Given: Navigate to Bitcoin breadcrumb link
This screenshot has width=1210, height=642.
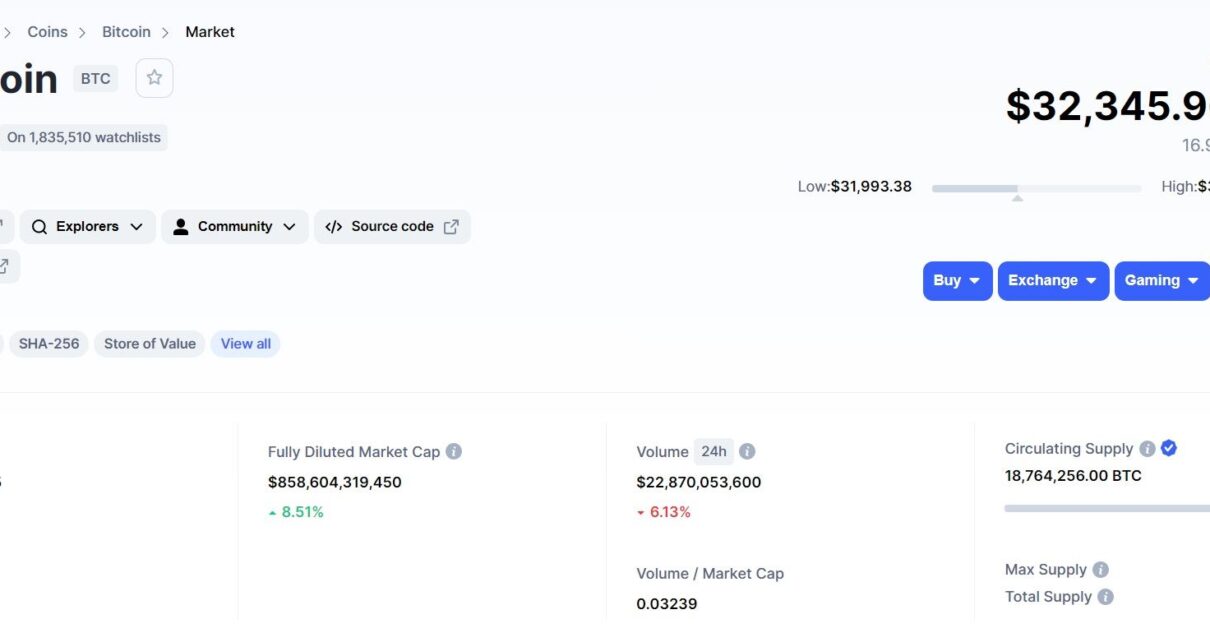Looking at the screenshot, I should pos(126,32).
